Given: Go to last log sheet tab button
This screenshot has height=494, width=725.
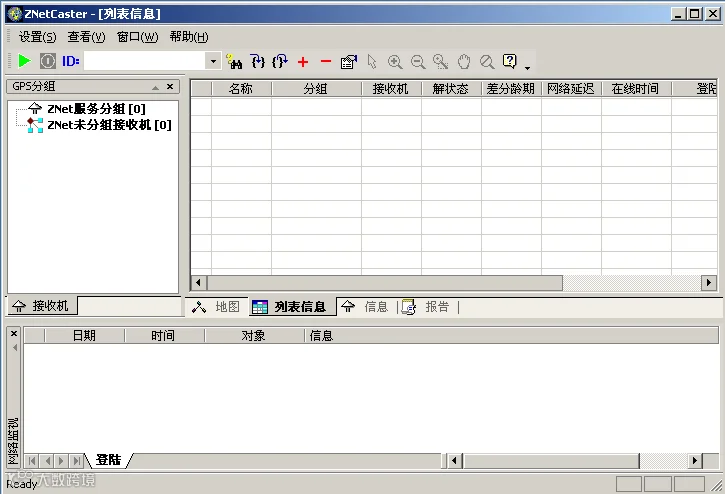Looking at the screenshot, I should (x=77, y=461).
